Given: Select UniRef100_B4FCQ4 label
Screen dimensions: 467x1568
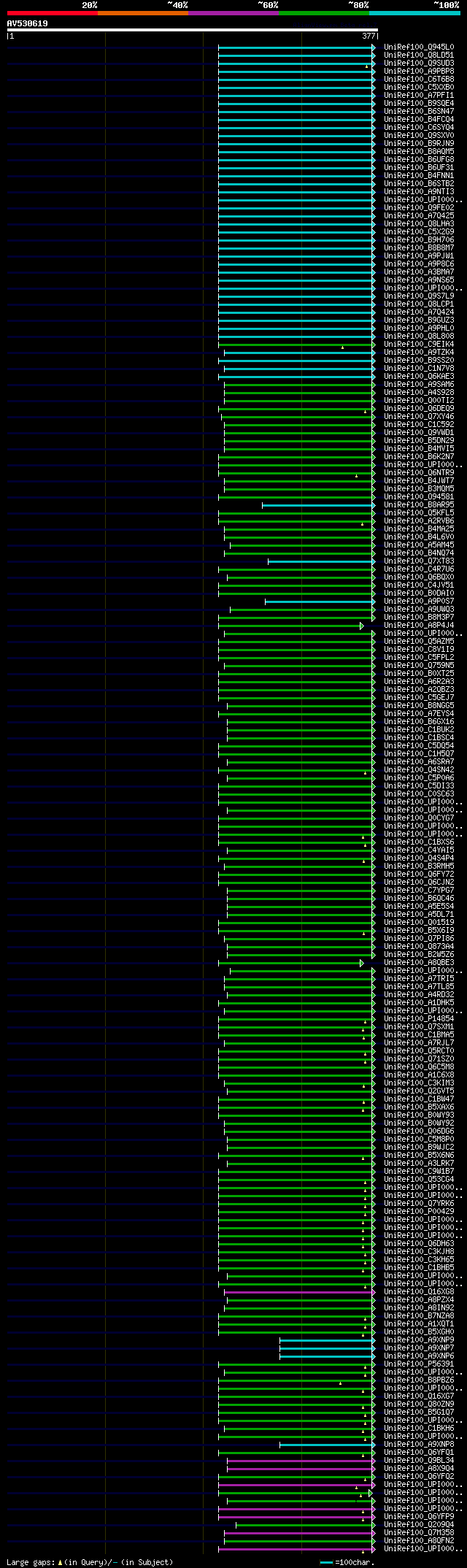Looking at the screenshot, I should pos(419,119).
